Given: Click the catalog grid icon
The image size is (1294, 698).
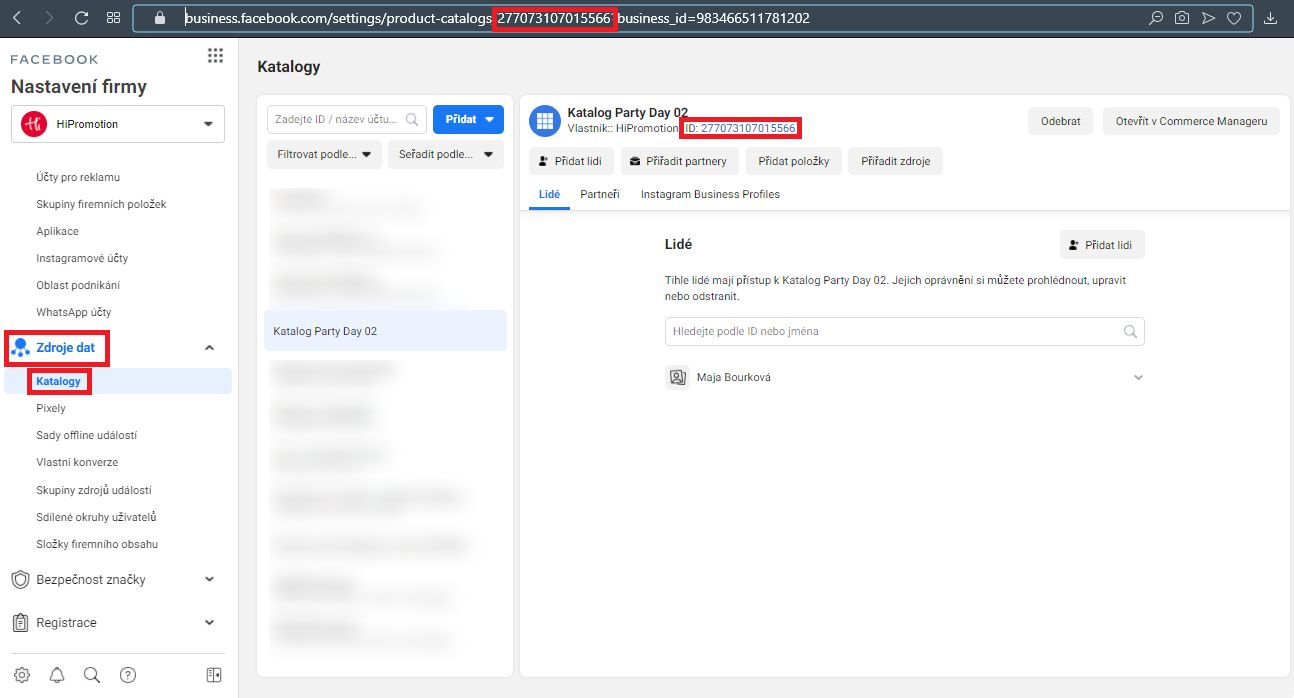Looking at the screenshot, I should 545,121.
